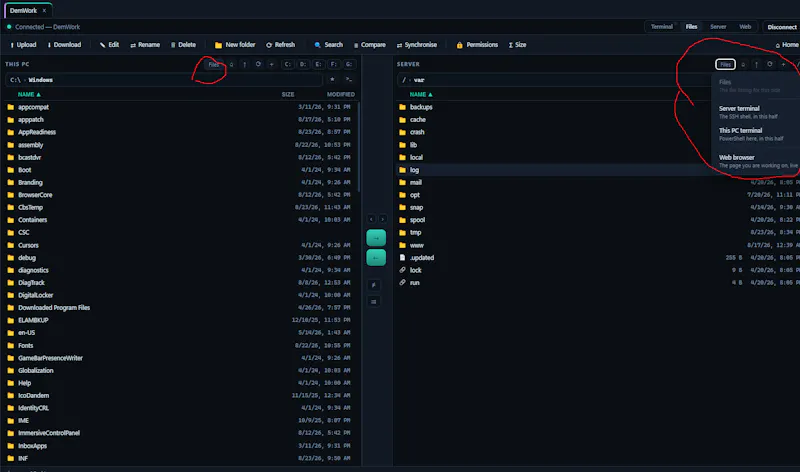Switch to the Terminal view tab

coord(662,27)
